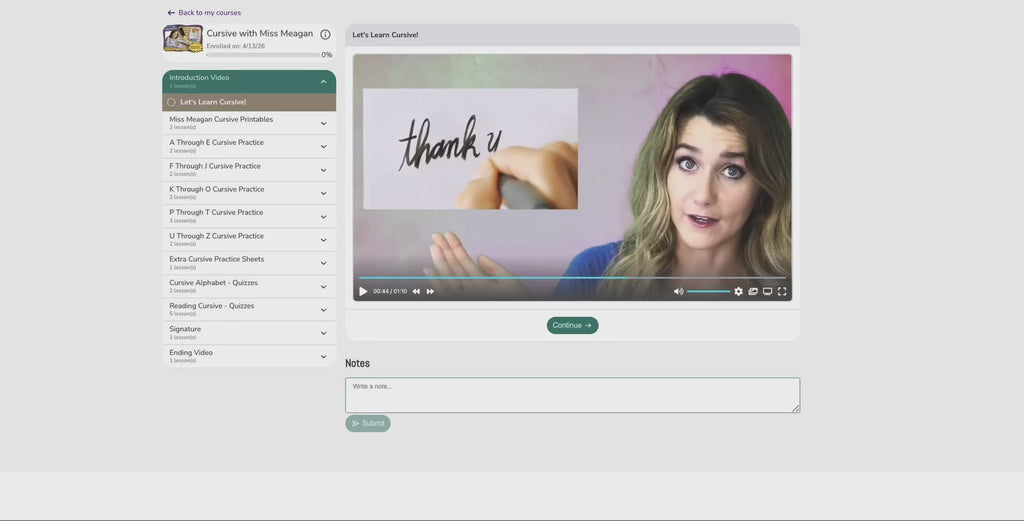1024x521 pixels.
Task: Open video settings gear icon
Action: (738, 291)
